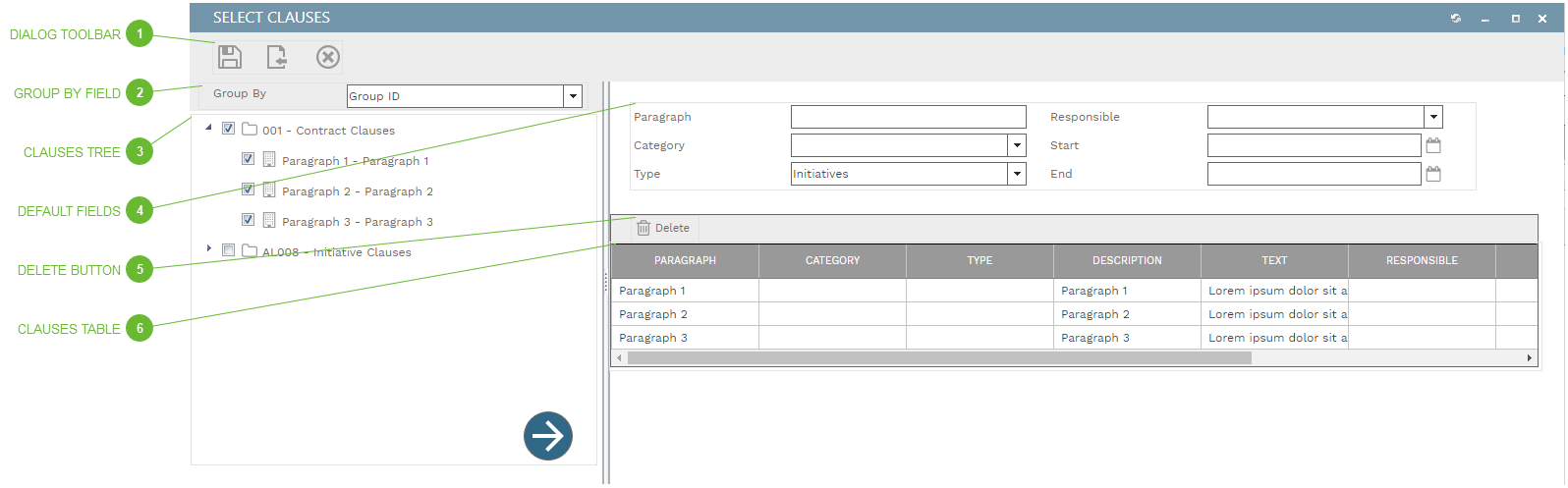
Task: Sort by RESPONSIBLE column header
Action: [x=1422, y=261]
